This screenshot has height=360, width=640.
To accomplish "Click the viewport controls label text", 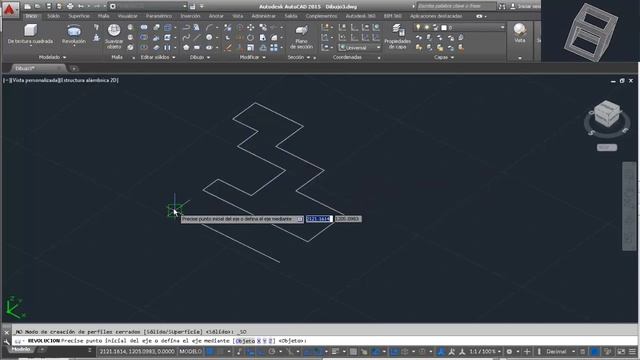I will tap(61, 80).
